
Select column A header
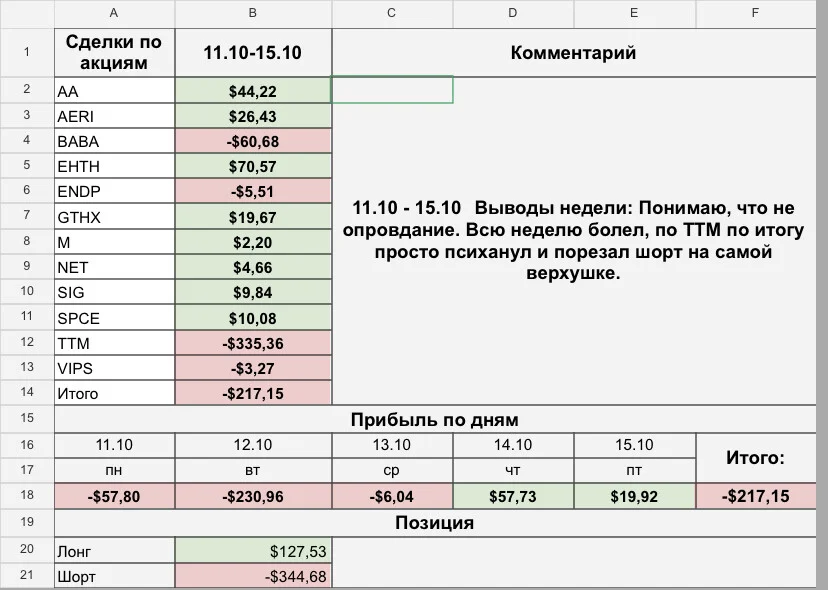pyautogui.click(x=114, y=13)
